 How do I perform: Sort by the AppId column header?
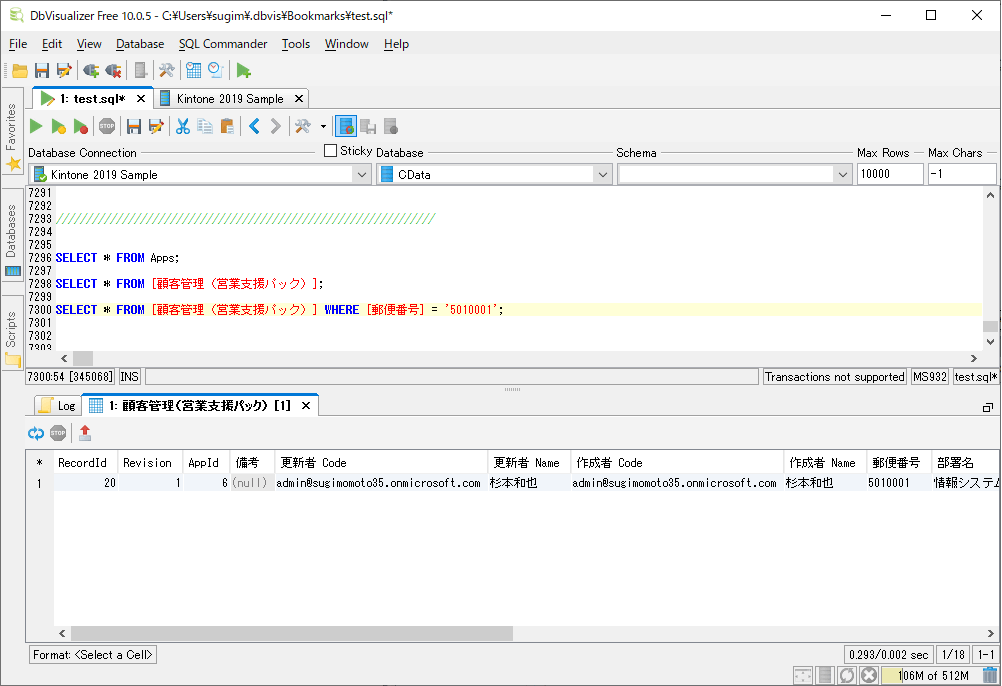(x=206, y=462)
